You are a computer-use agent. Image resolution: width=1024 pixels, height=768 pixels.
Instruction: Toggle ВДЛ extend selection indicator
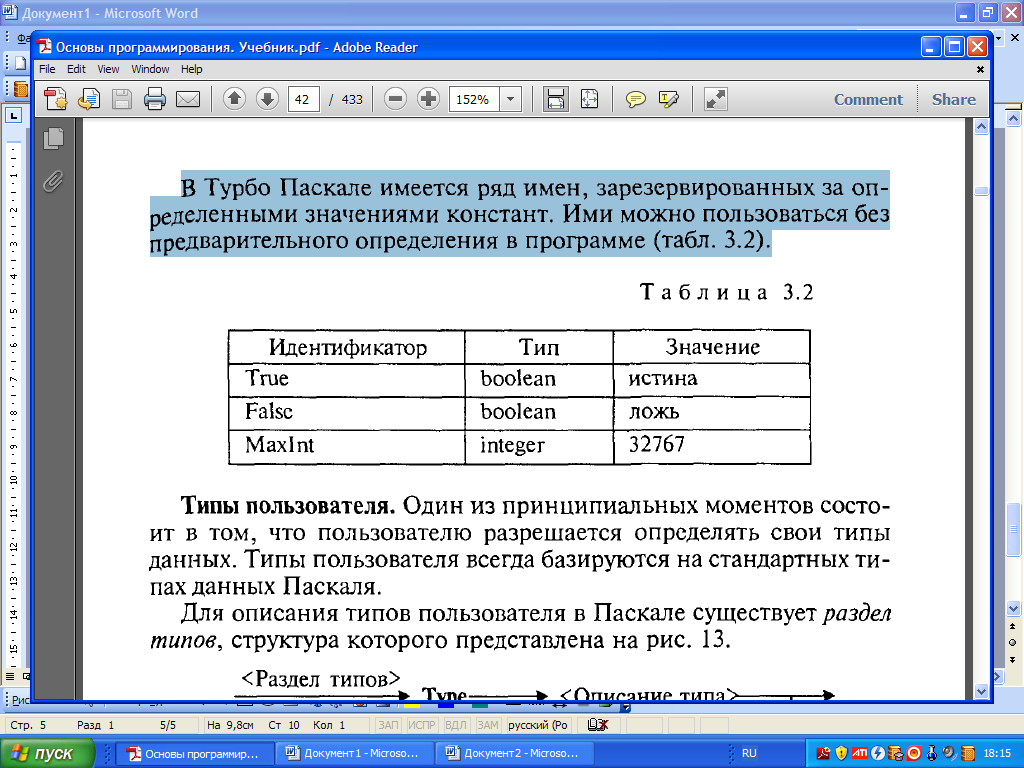(455, 725)
